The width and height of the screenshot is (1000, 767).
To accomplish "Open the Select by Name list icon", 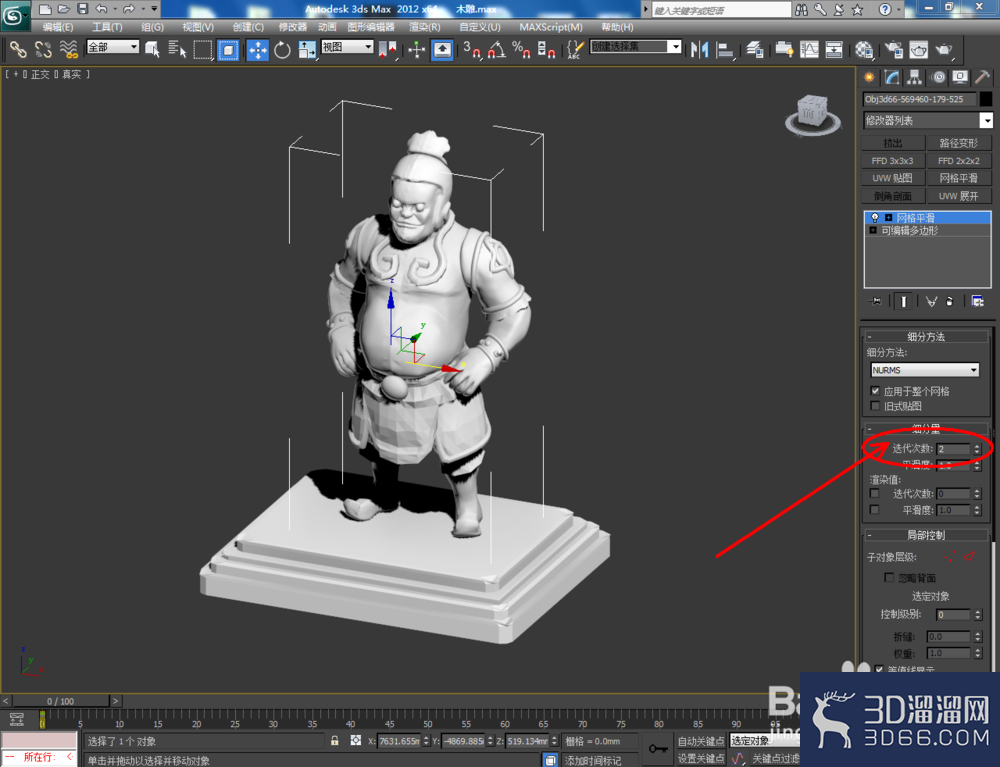I will point(177,49).
